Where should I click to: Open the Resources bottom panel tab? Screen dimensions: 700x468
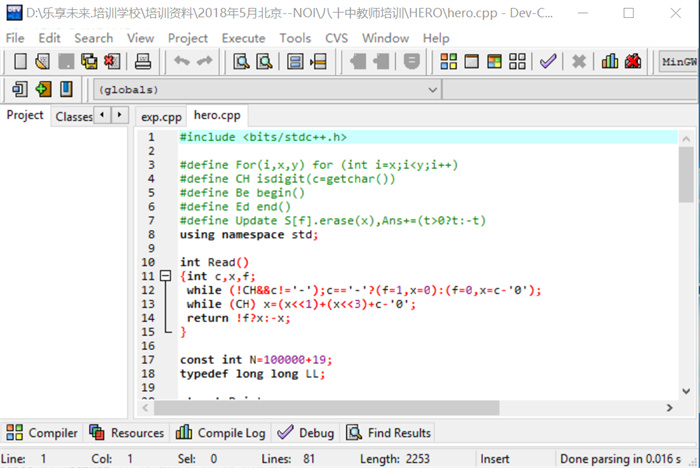[x=127, y=433]
